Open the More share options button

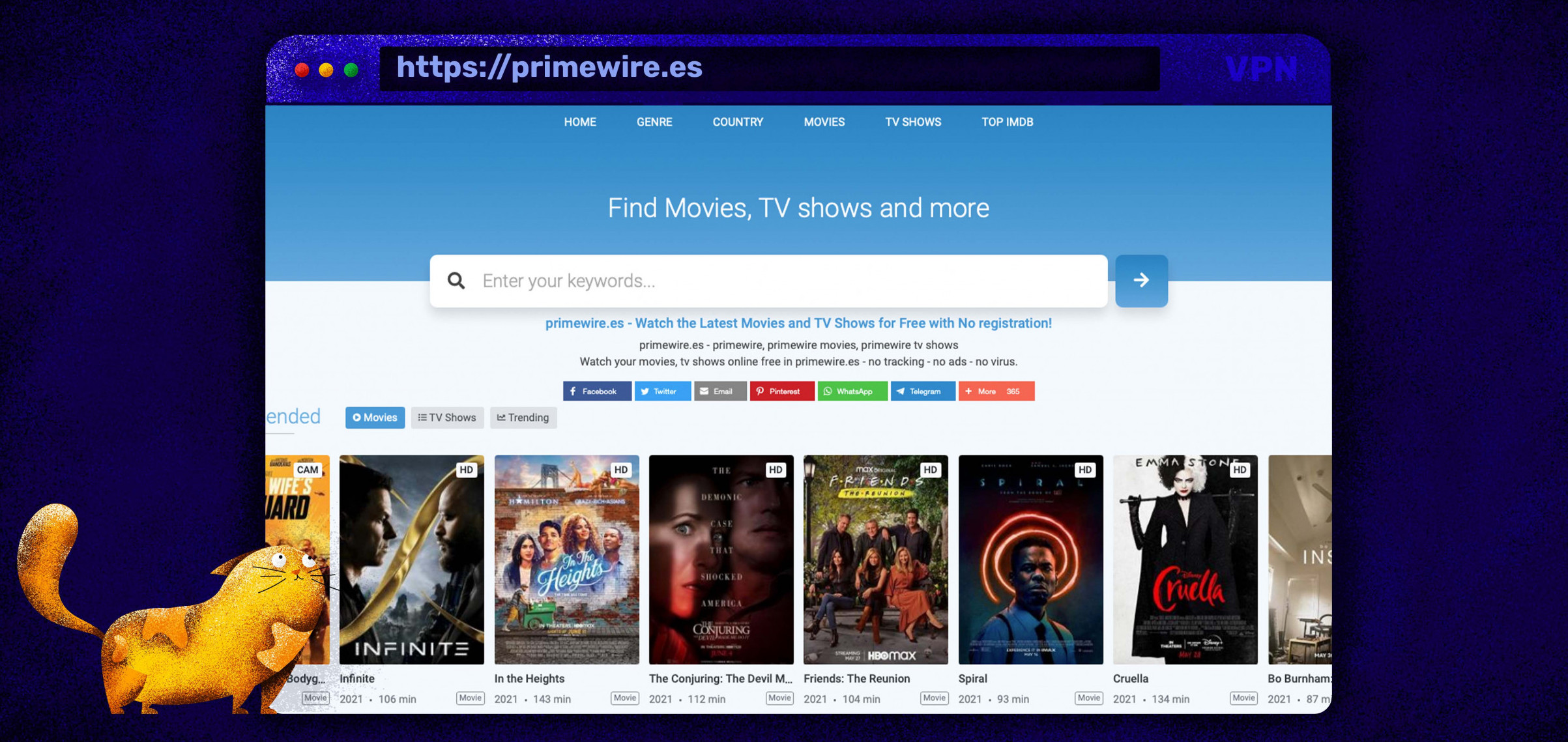pos(996,391)
